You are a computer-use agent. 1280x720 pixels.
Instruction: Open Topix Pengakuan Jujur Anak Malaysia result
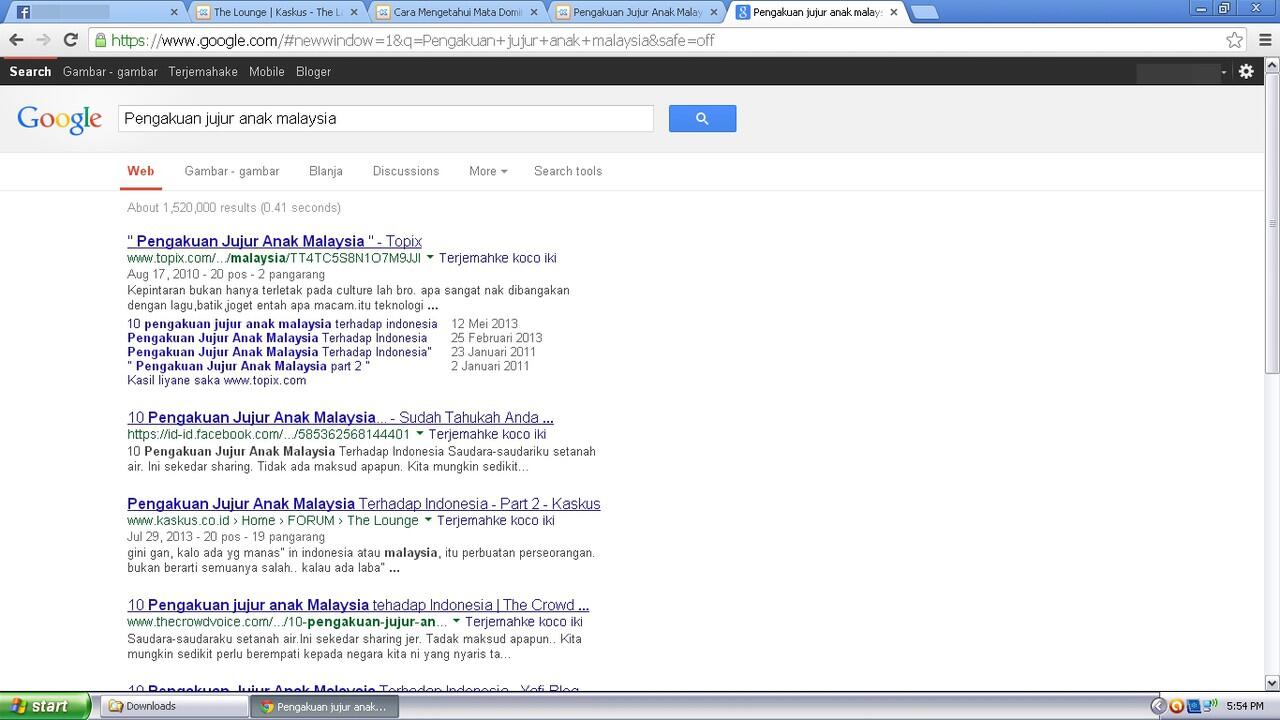click(x=274, y=241)
